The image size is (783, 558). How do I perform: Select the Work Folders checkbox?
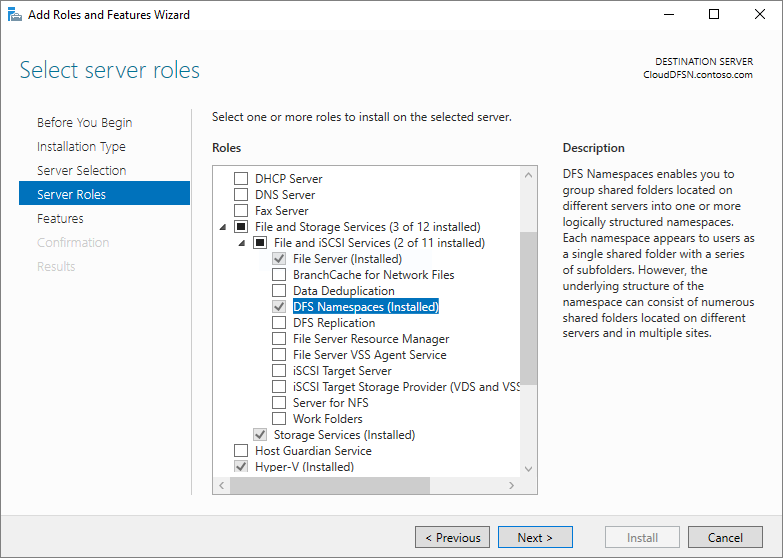(279, 419)
